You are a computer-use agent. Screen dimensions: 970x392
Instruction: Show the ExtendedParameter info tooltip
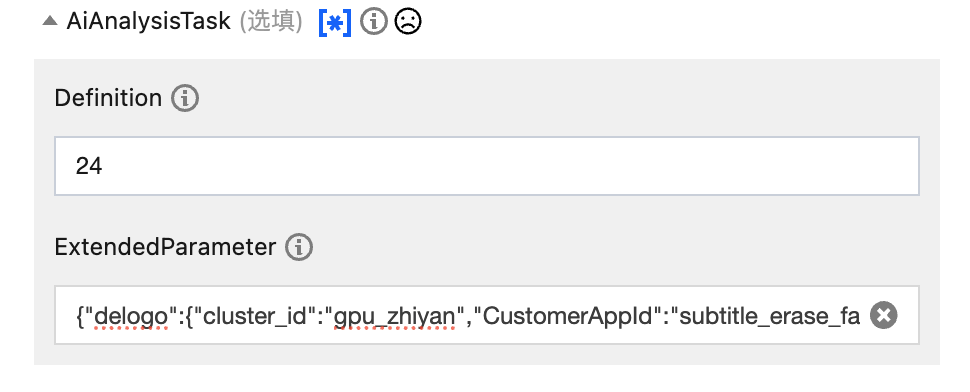tap(299, 247)
